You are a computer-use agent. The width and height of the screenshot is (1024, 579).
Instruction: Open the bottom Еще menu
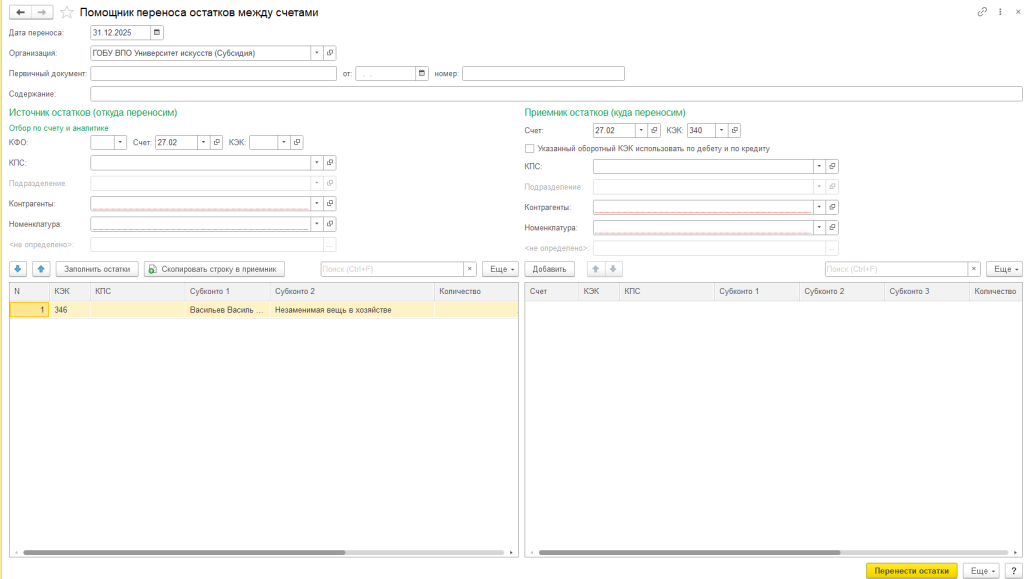point(980,570)
